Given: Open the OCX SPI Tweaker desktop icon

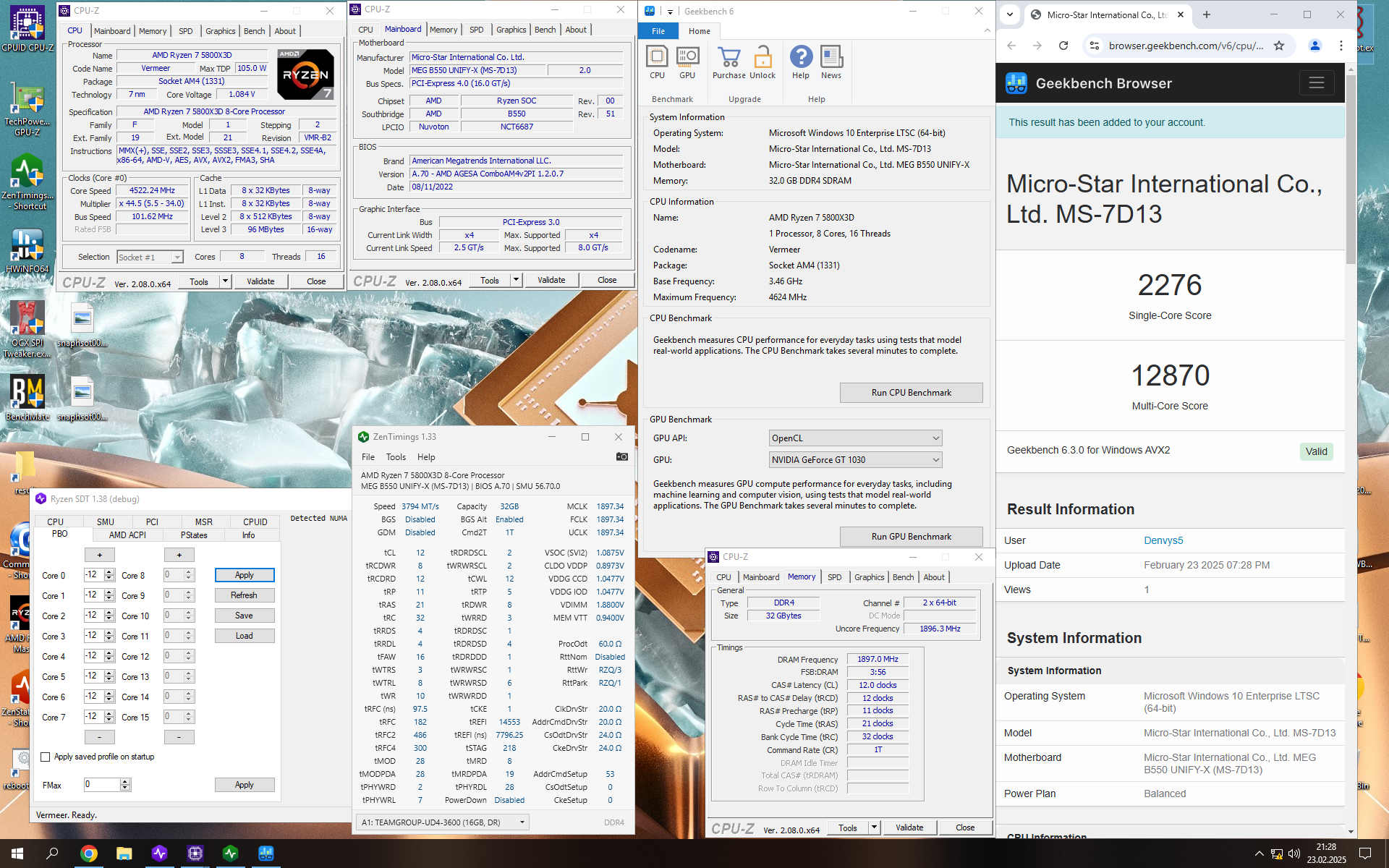Looking at the screenshot, I should (27, 329).
